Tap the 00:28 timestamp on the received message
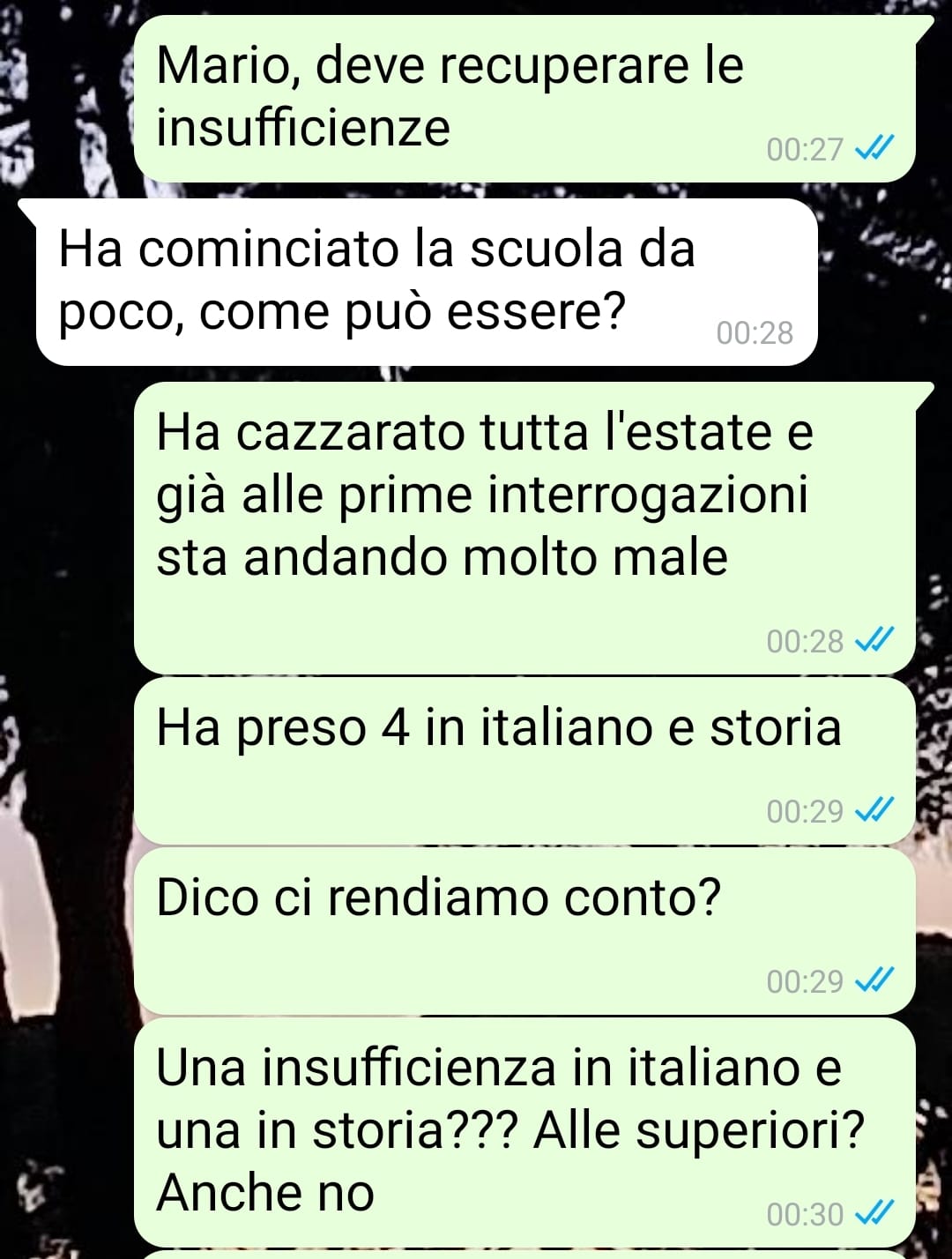This screenshot has width=952, height=1259. pyautogui.click(x=755, y=332)
